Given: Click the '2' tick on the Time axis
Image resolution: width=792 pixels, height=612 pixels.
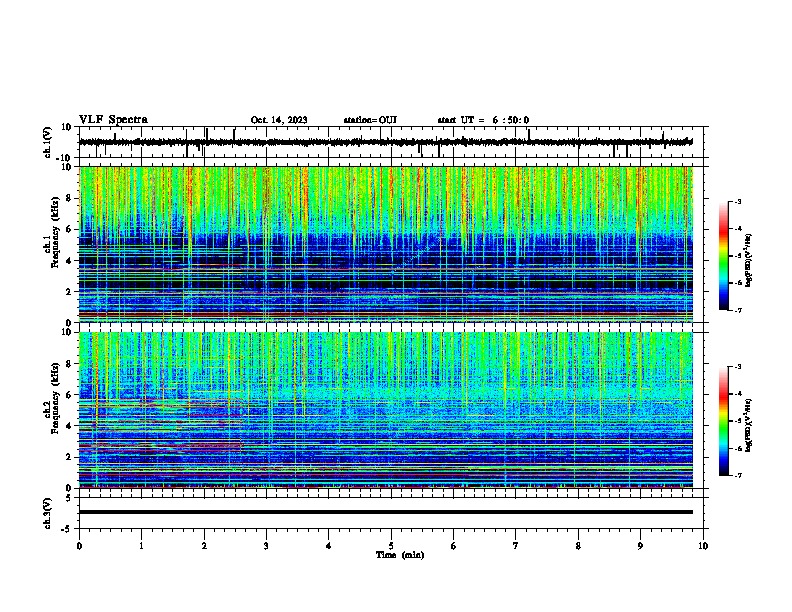Looking at the screenshot, I should click(x=204, y=546).
